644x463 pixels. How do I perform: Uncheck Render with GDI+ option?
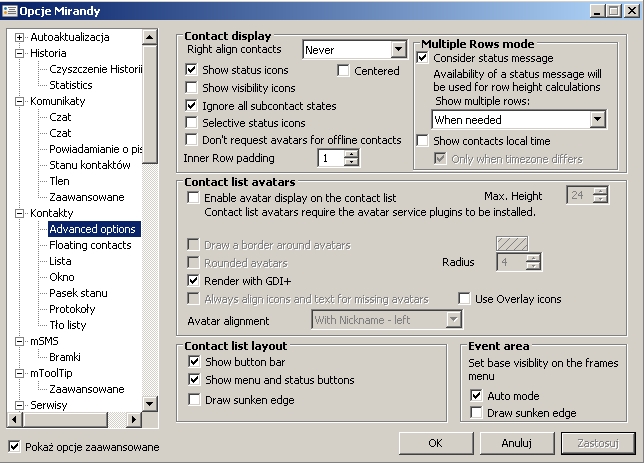(x=193, y=280)
